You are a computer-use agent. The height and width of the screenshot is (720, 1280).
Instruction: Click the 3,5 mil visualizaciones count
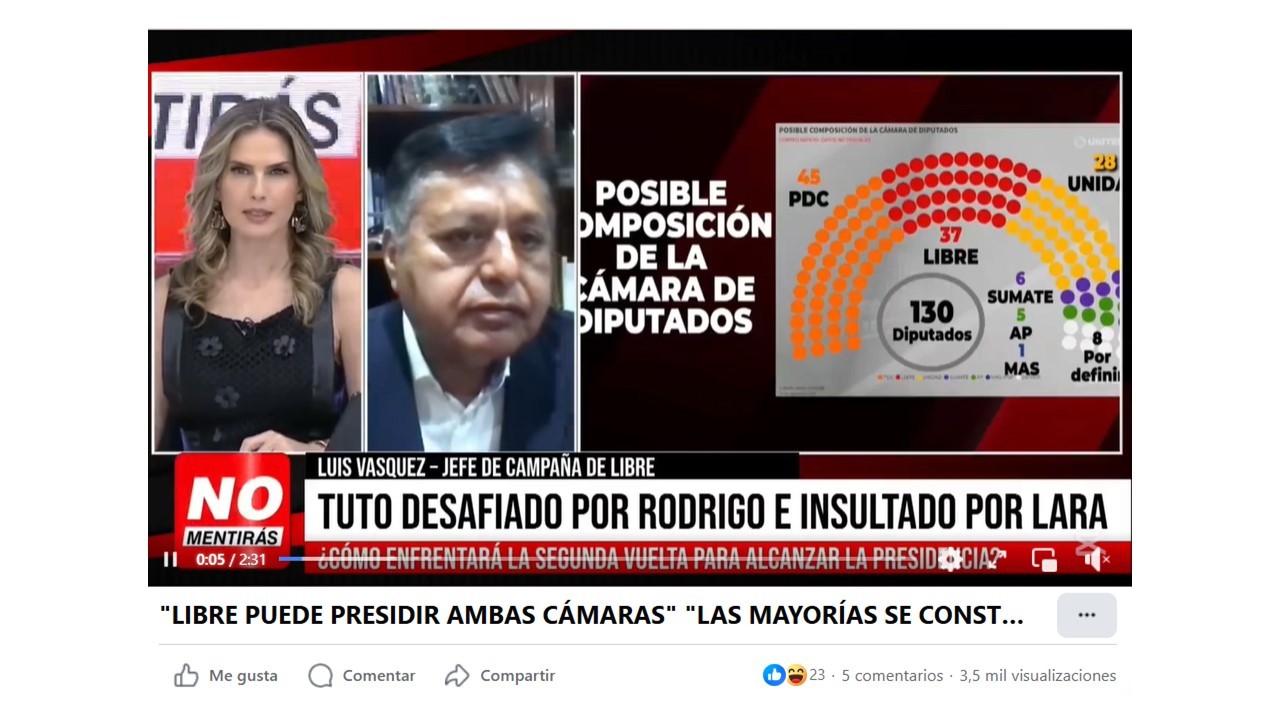pyautogui.click(x=1038, y=676)
